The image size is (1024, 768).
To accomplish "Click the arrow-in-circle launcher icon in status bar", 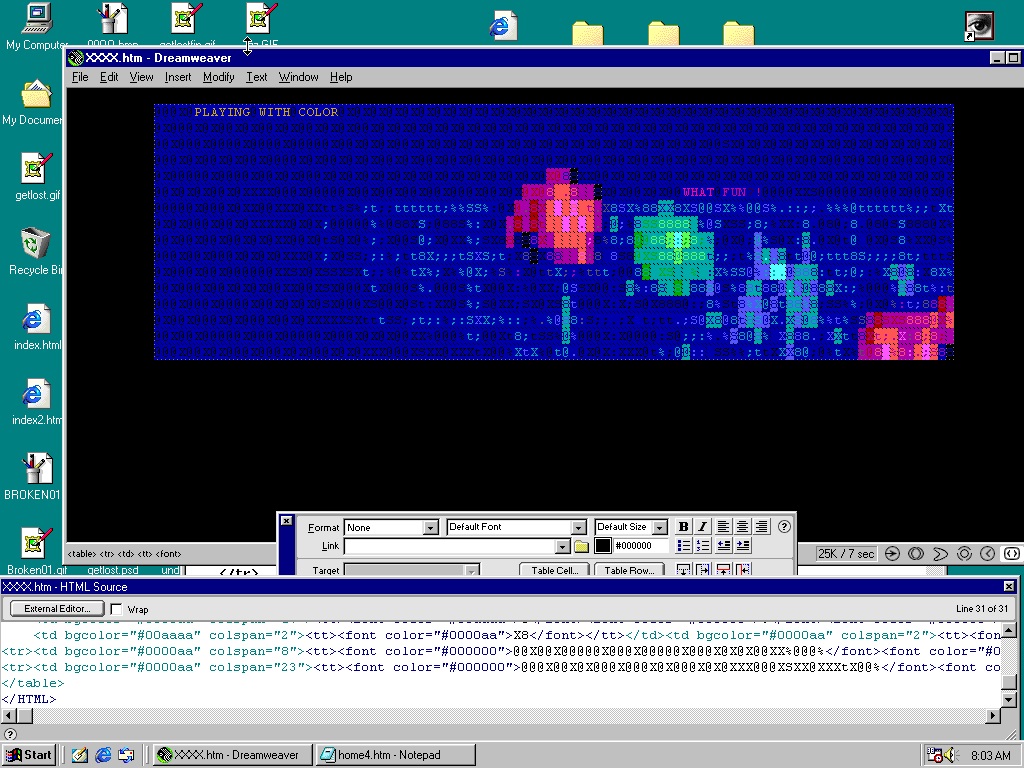I will tap(892, 554).
